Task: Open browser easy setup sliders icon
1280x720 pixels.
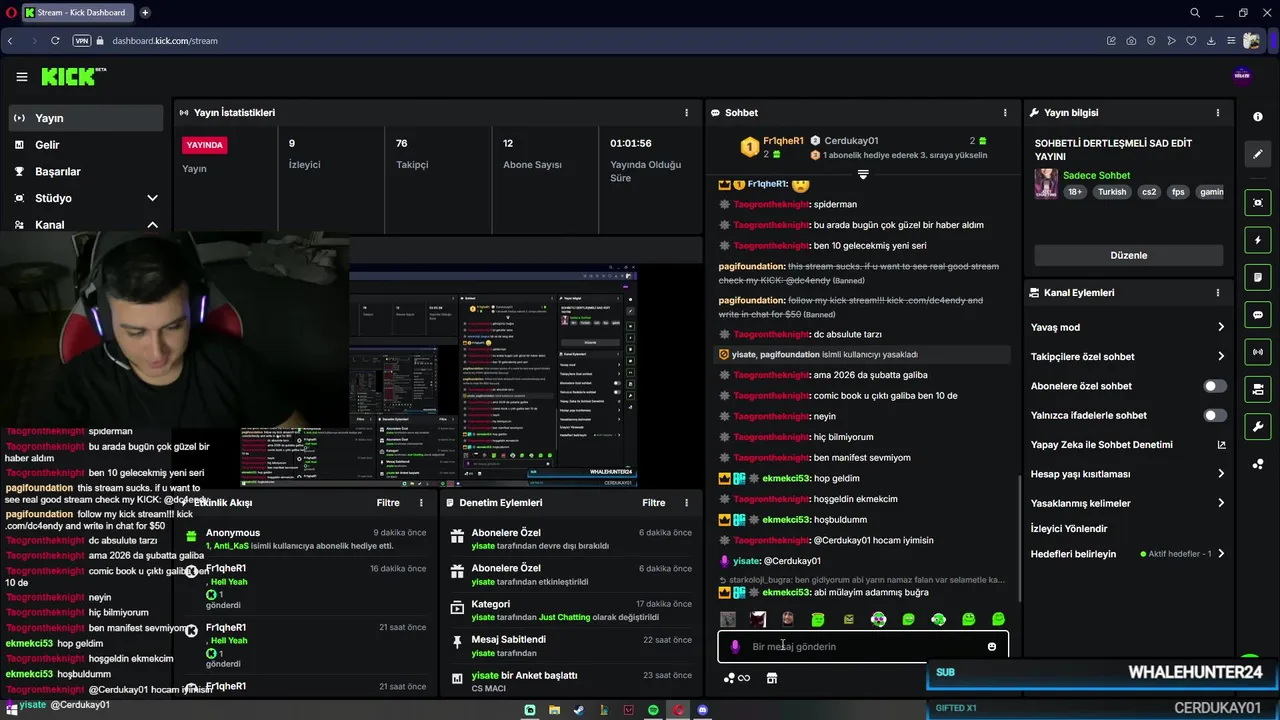Action: [1231, 41]
